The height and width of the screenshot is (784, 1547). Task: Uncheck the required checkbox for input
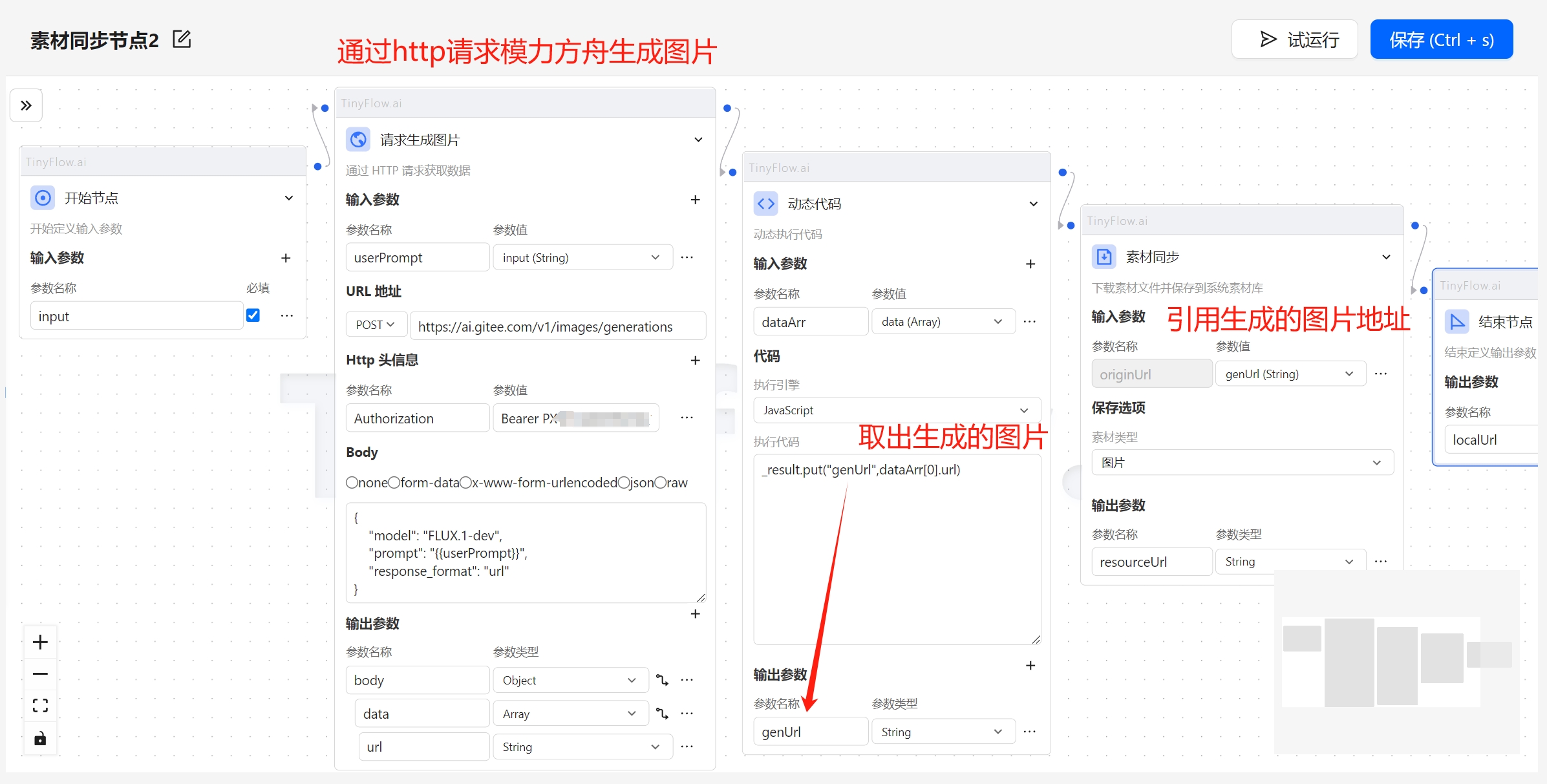253,315
